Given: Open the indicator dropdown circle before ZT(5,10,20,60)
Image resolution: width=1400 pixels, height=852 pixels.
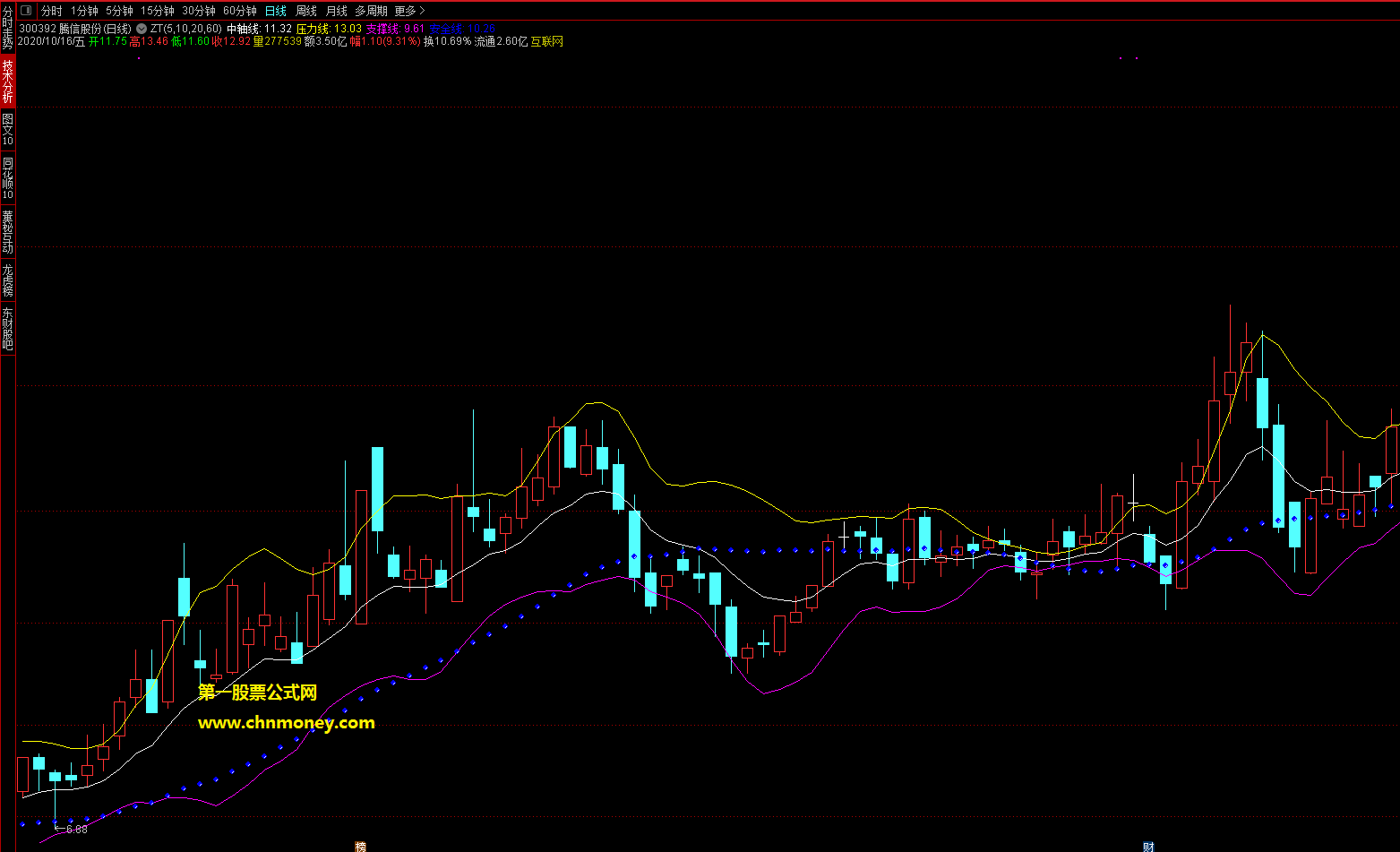Looking at the screenshot, I should (x=141, y=29).
